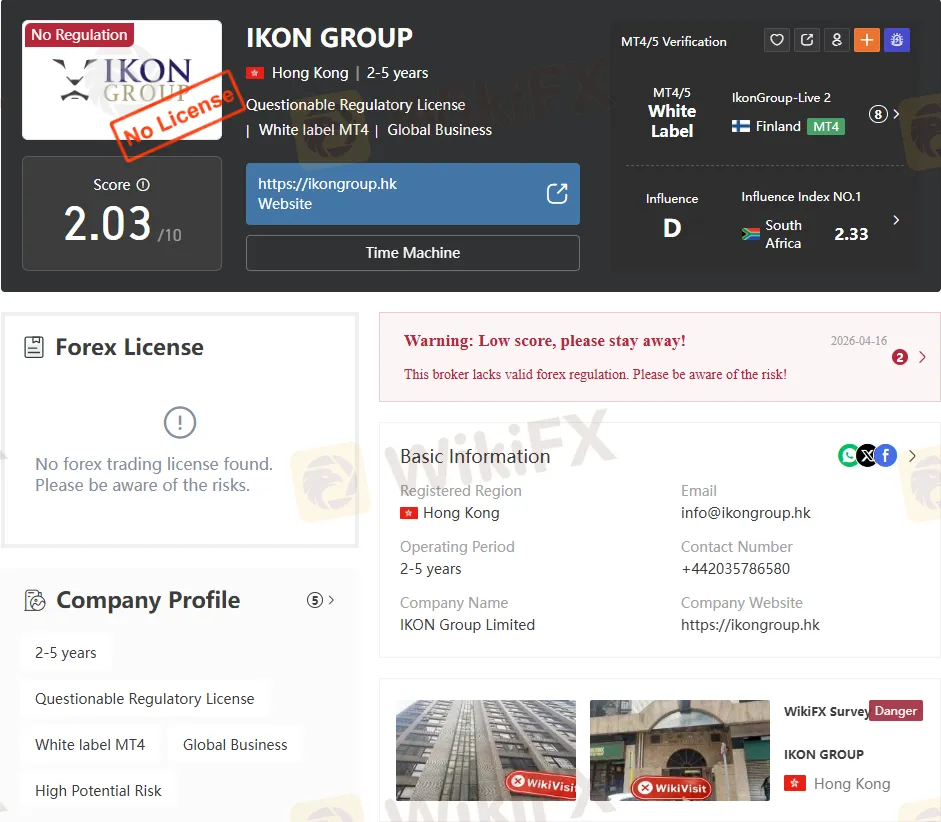Click the blue alarm report icon
The image size is (941, 822).
tap(897, 40)
